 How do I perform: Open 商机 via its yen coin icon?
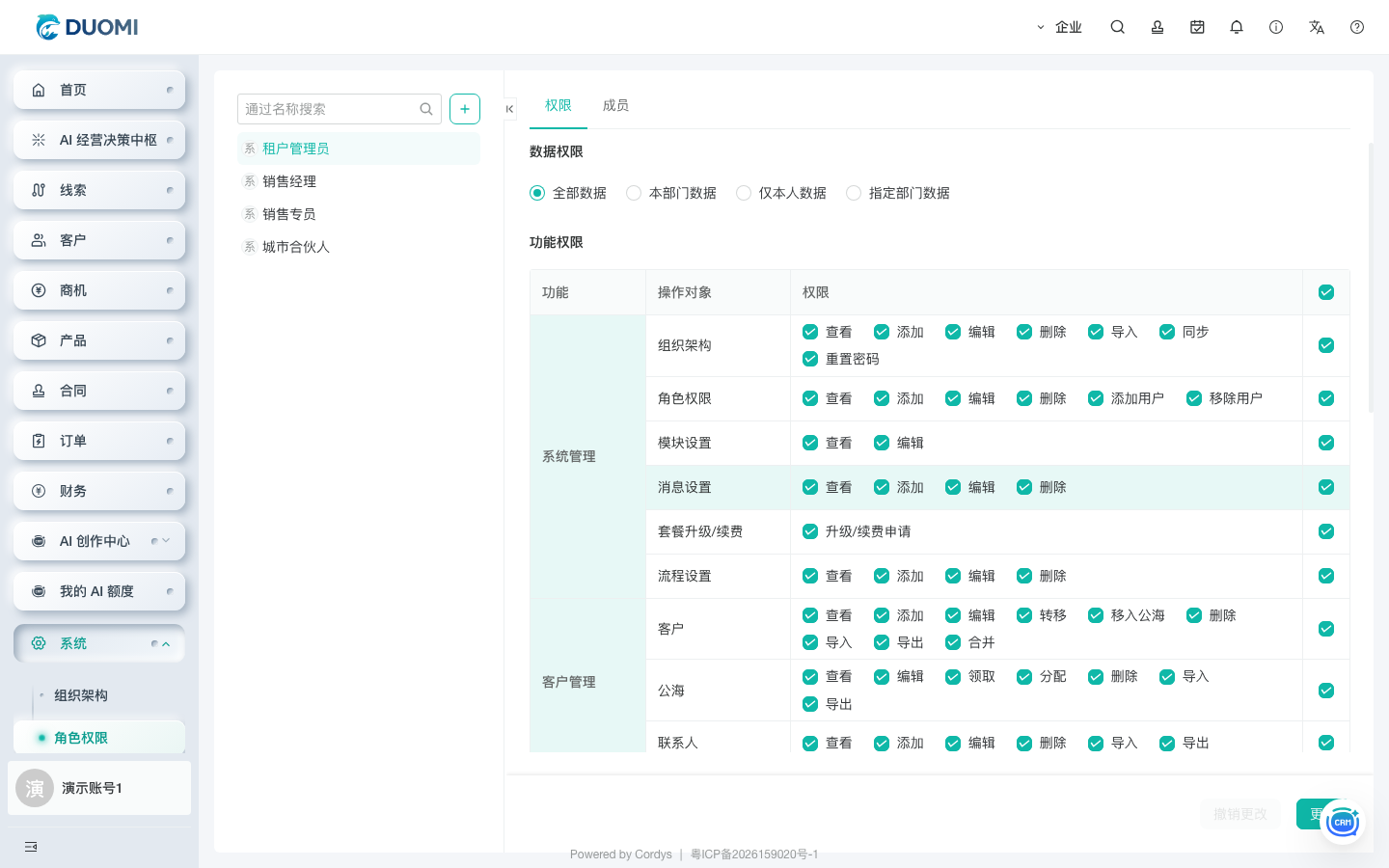(39, 290)
